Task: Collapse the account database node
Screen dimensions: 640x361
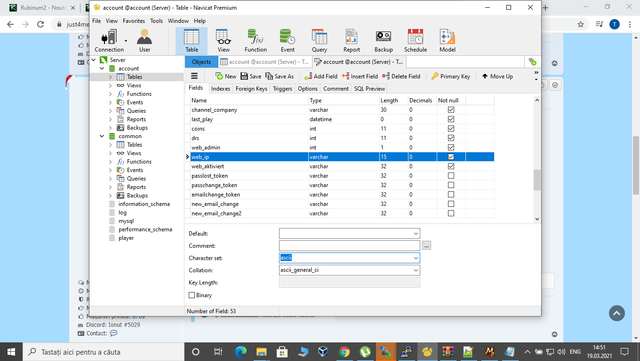Action: tap(102, 68)
